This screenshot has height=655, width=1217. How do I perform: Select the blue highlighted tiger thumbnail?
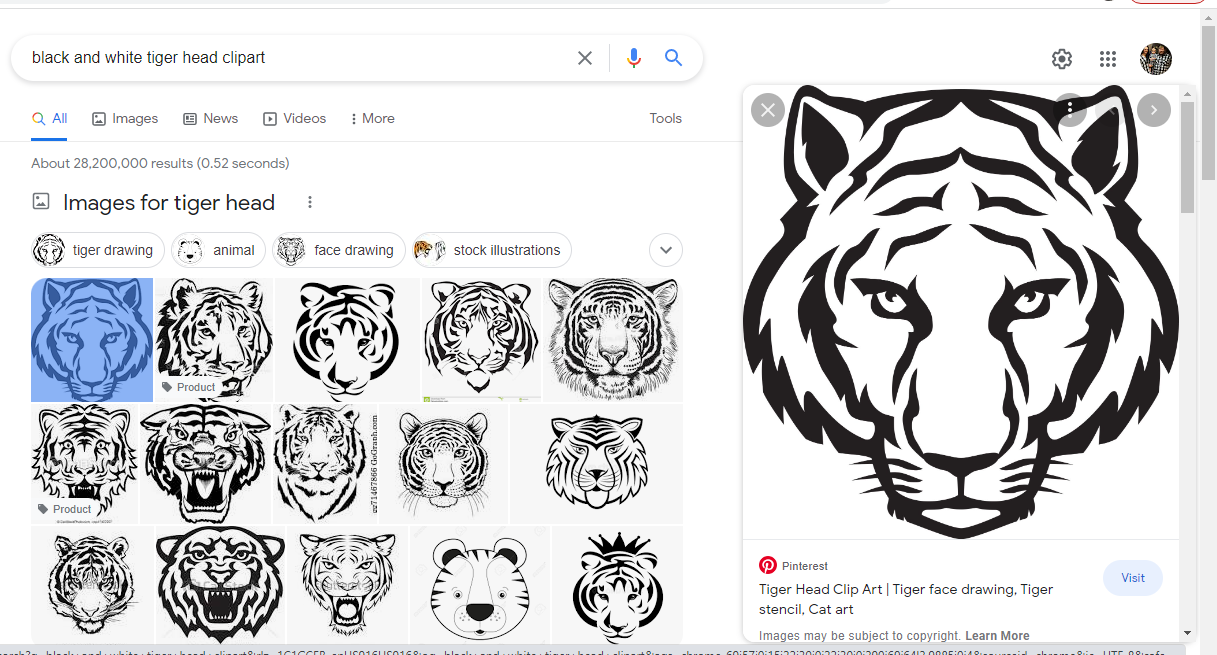[x=91, y=339]
